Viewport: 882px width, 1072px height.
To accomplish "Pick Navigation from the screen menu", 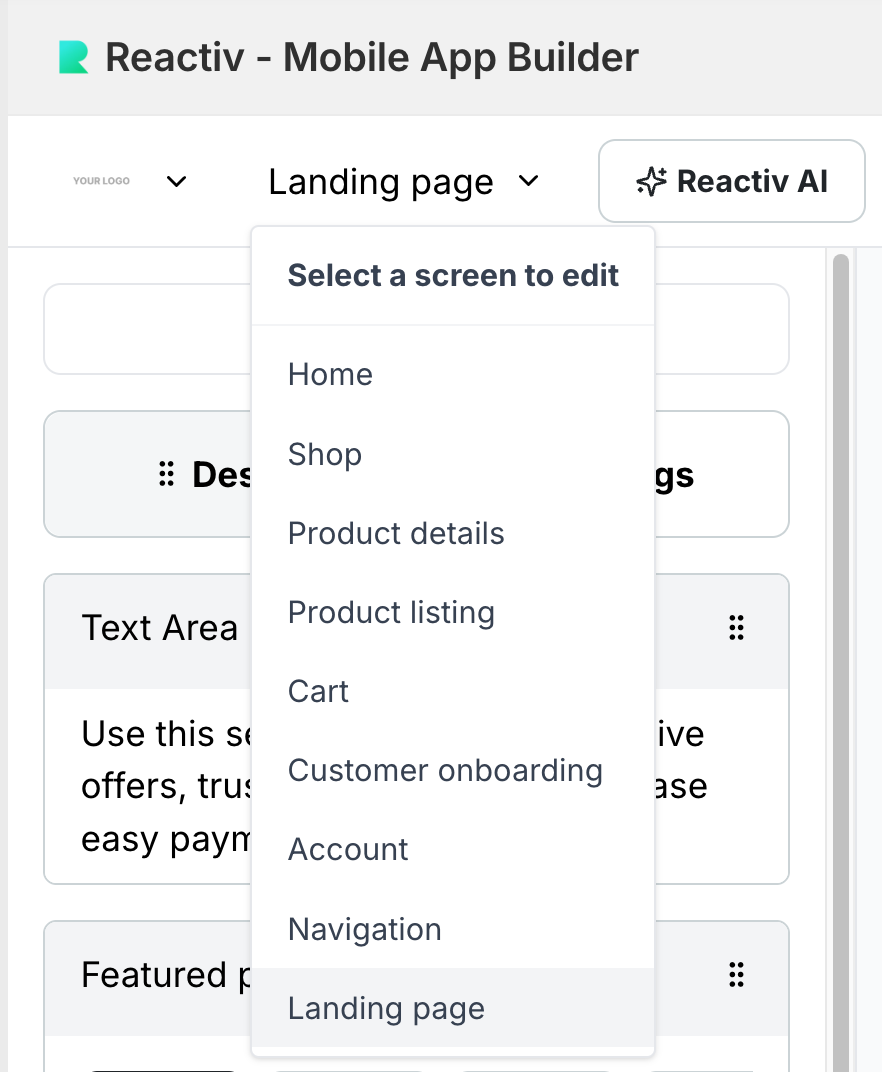I will tap(364, 929).
